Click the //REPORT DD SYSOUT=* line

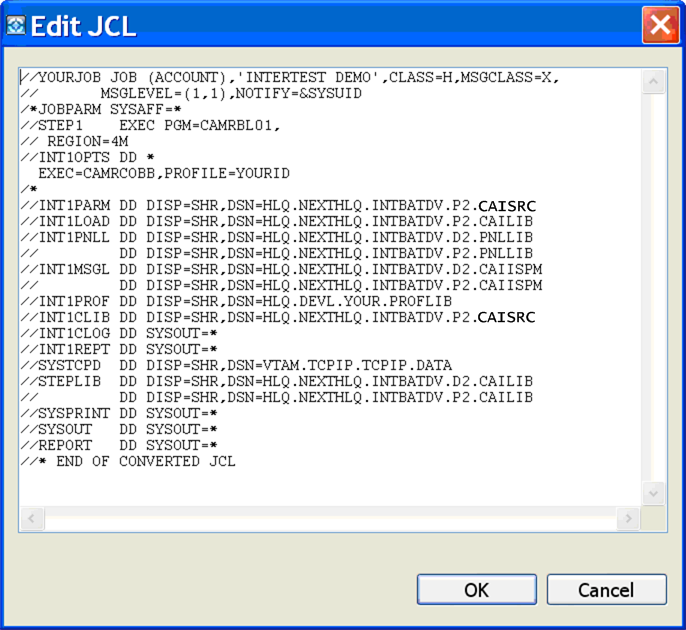pyautogui.click(x=119, y=445)
